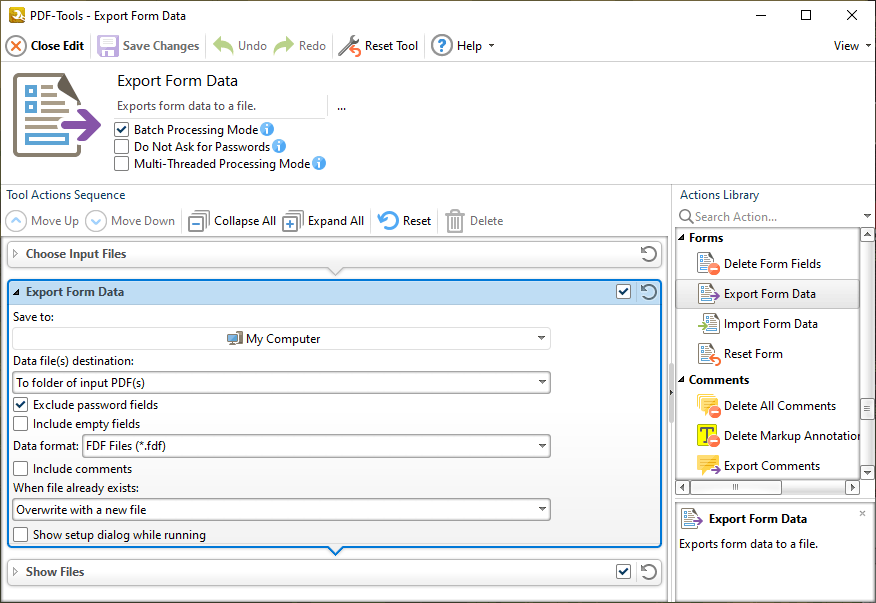
Task: Open the View menu
Action: point(852,46)
